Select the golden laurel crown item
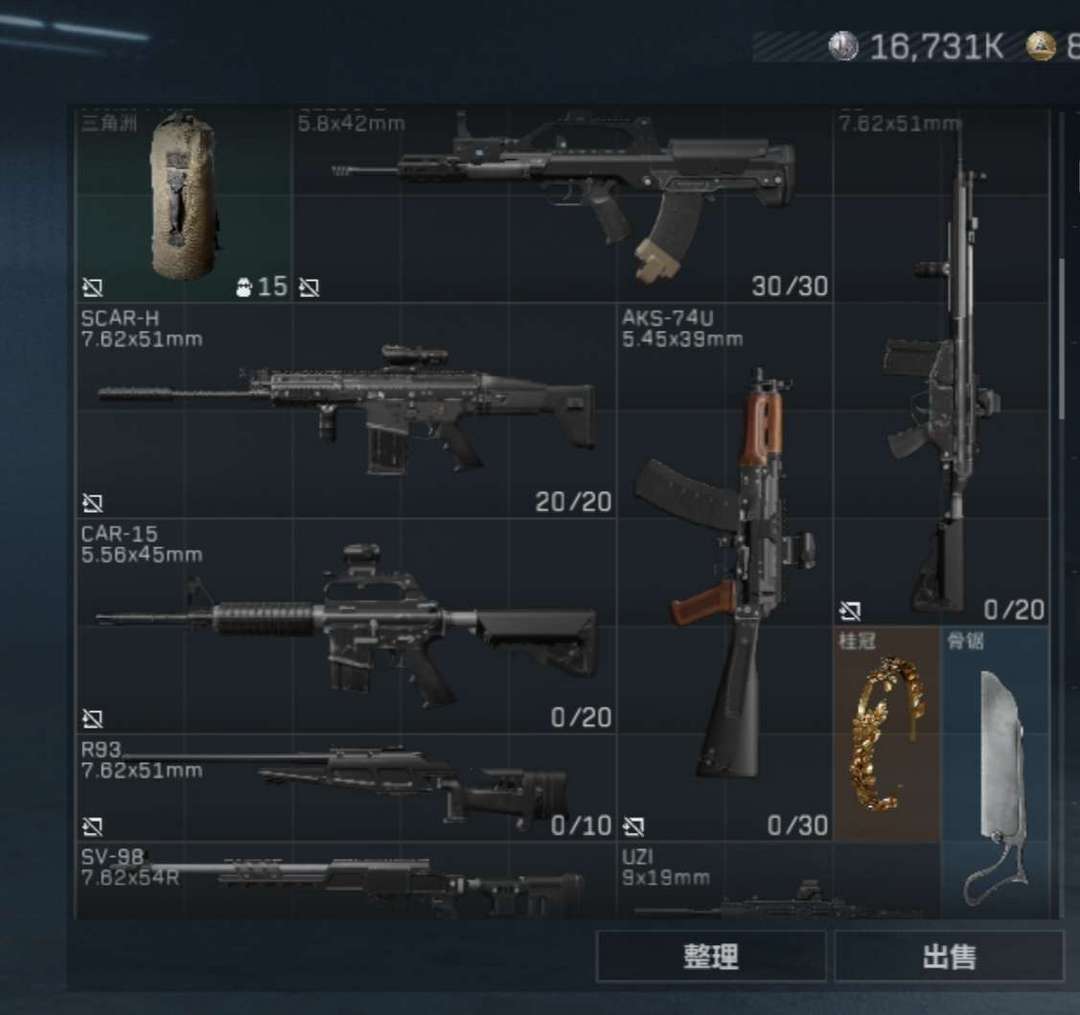Image resolution: width=1080 pixels, height=1015 pixels. (x=886, y=733)
